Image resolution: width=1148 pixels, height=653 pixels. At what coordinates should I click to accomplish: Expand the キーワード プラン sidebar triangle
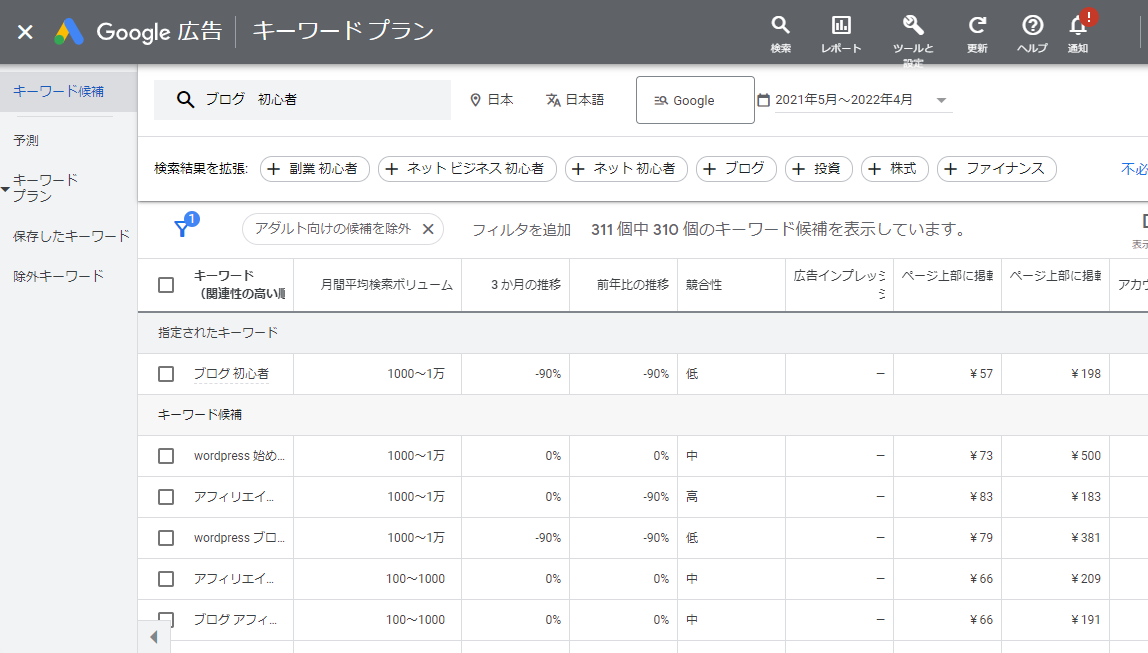click(x=5, y=190)
